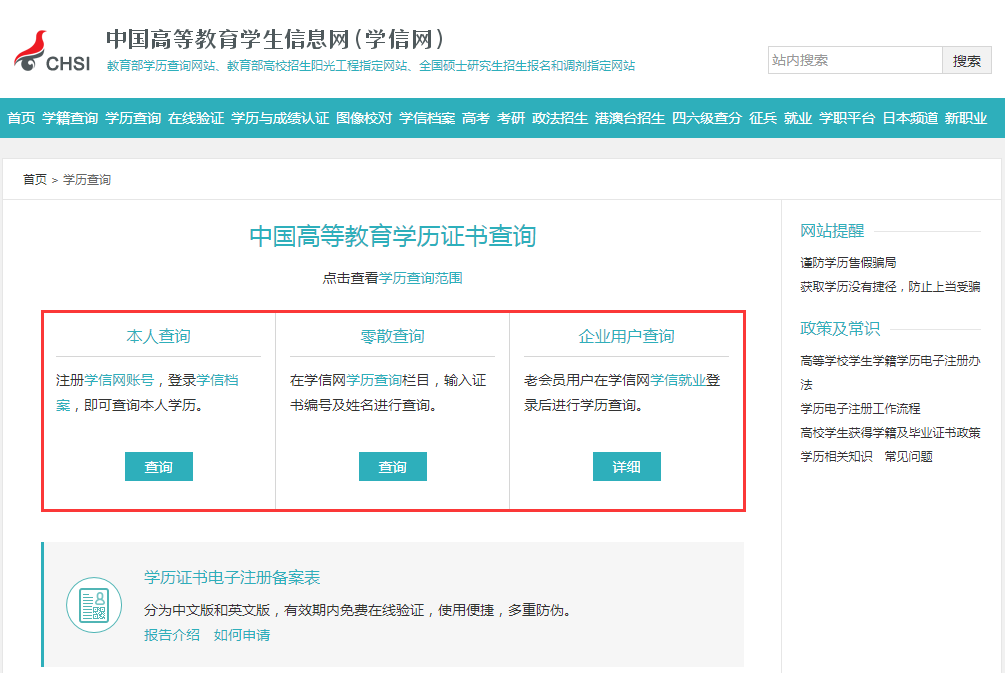Open the 学籍查询 navigation item

click(x=70, y=118)
